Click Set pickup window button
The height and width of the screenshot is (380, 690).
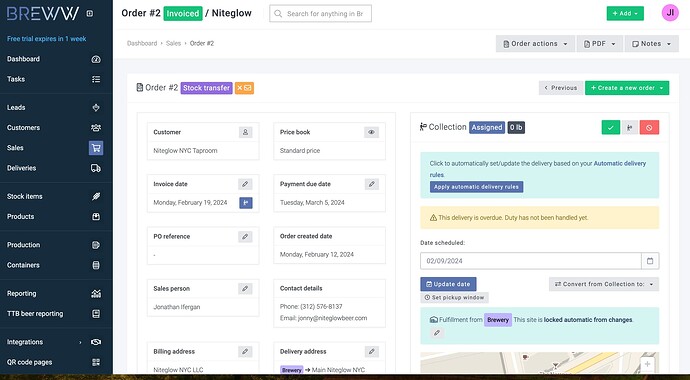pos(455,298)
